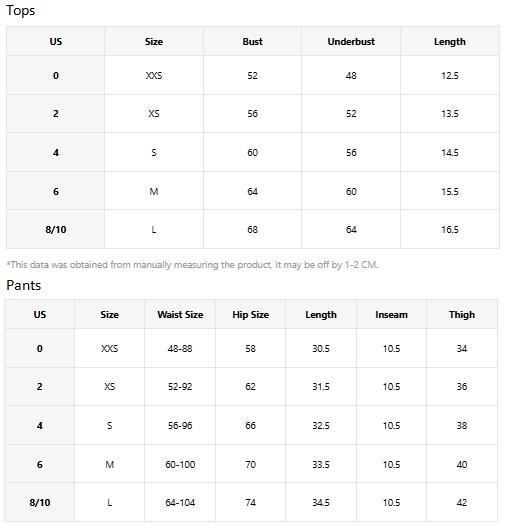
Task: Select the Inseam column header
Action: [391, 314]
